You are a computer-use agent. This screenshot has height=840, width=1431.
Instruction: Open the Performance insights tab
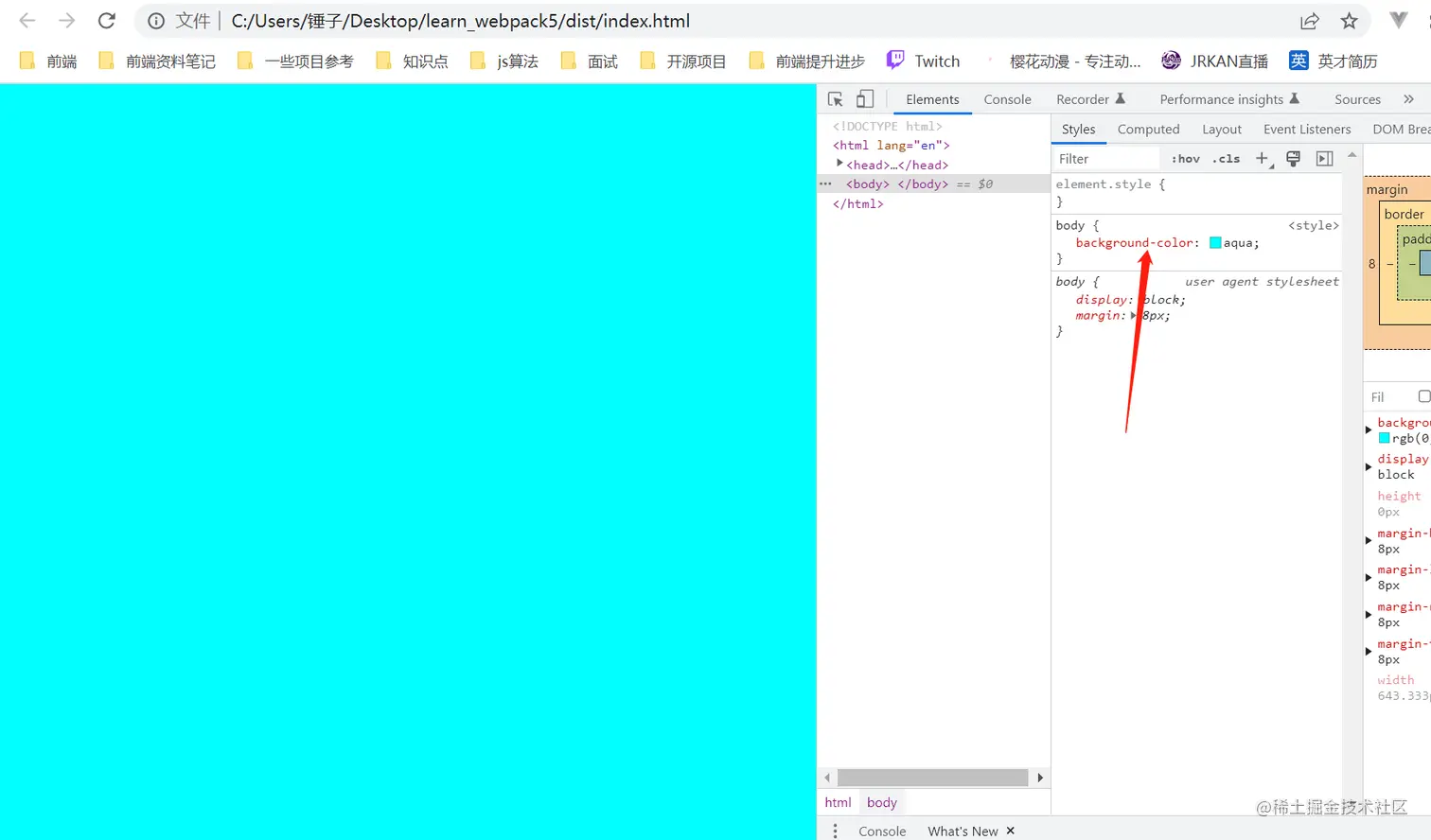click(1229, 99)
